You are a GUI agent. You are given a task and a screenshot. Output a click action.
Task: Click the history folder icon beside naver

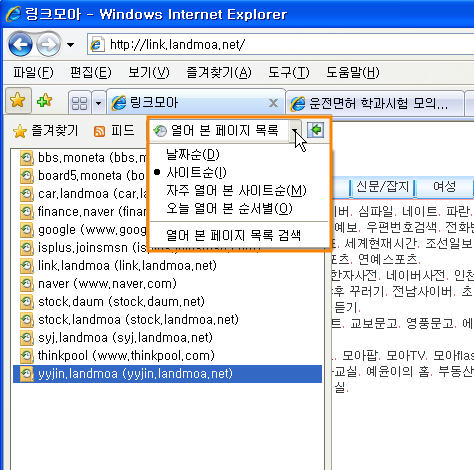[26, 284]
